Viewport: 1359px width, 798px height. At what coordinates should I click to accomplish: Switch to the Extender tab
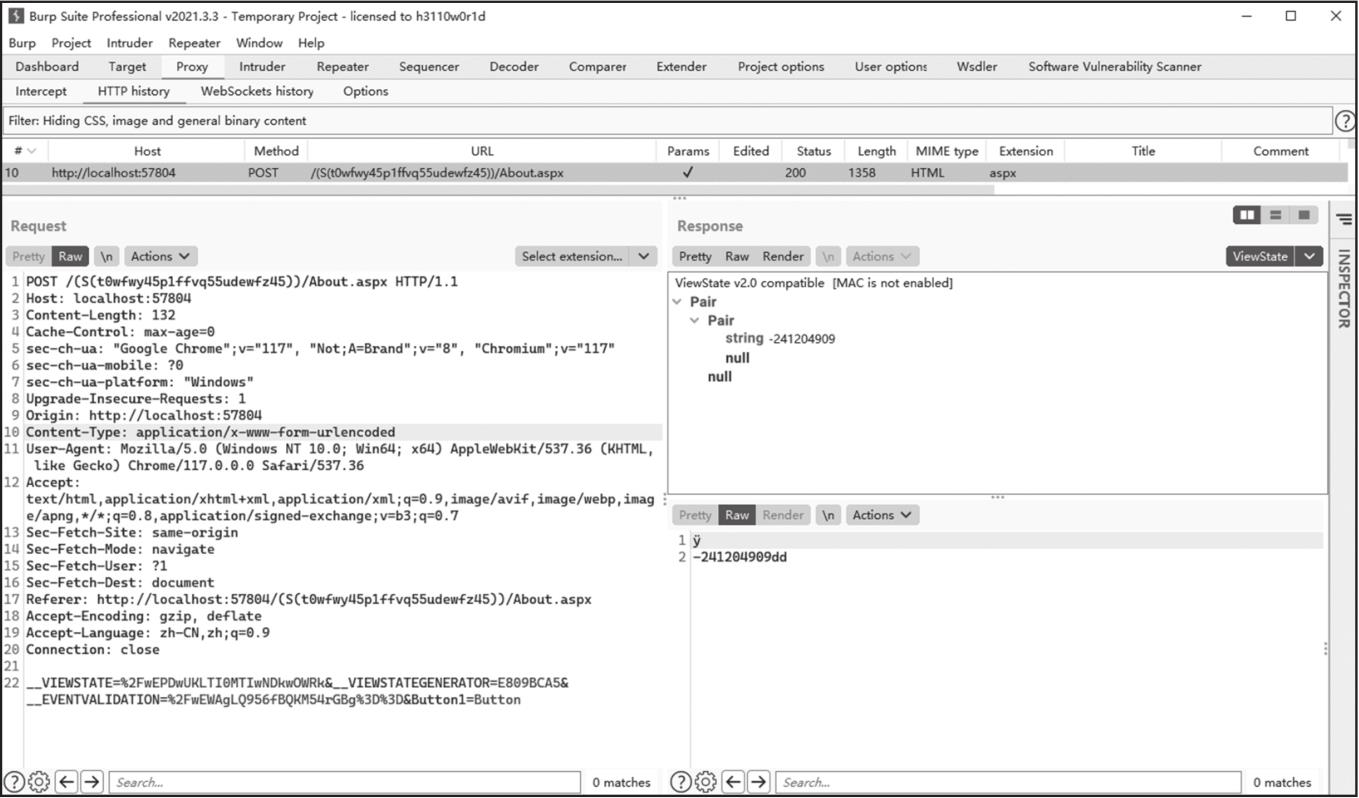[681, 67]
